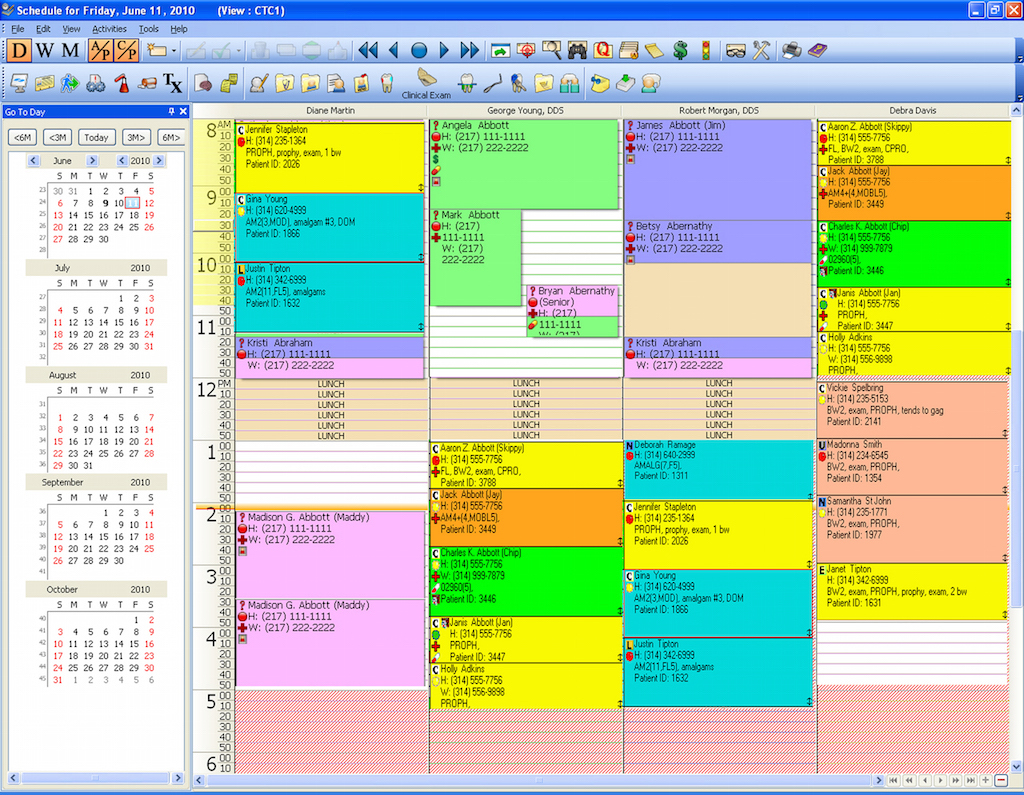Image resolution: width=1024 pixels, height=795 pixels.
Task: Select July 4 in the calendar
Action: [x=59, y=310]
